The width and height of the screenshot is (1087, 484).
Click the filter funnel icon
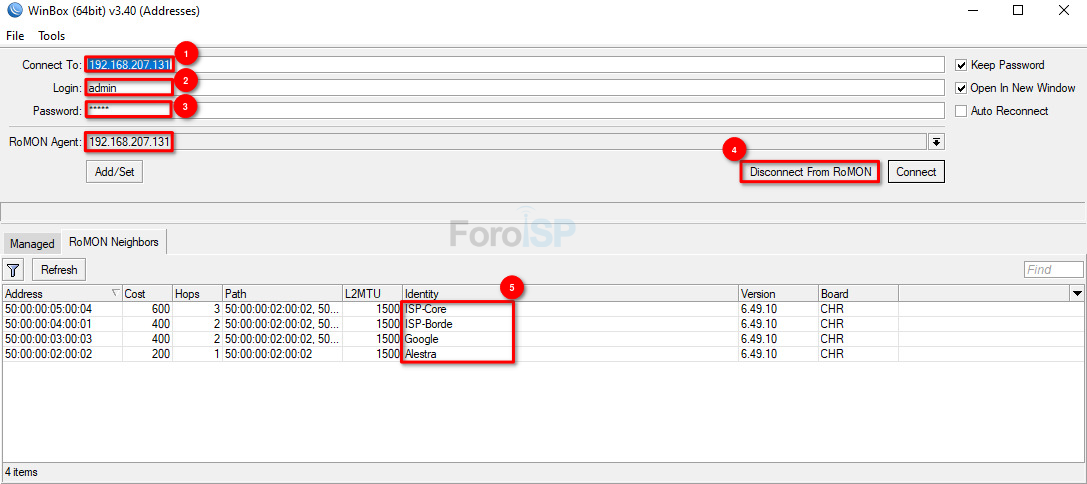13,270
